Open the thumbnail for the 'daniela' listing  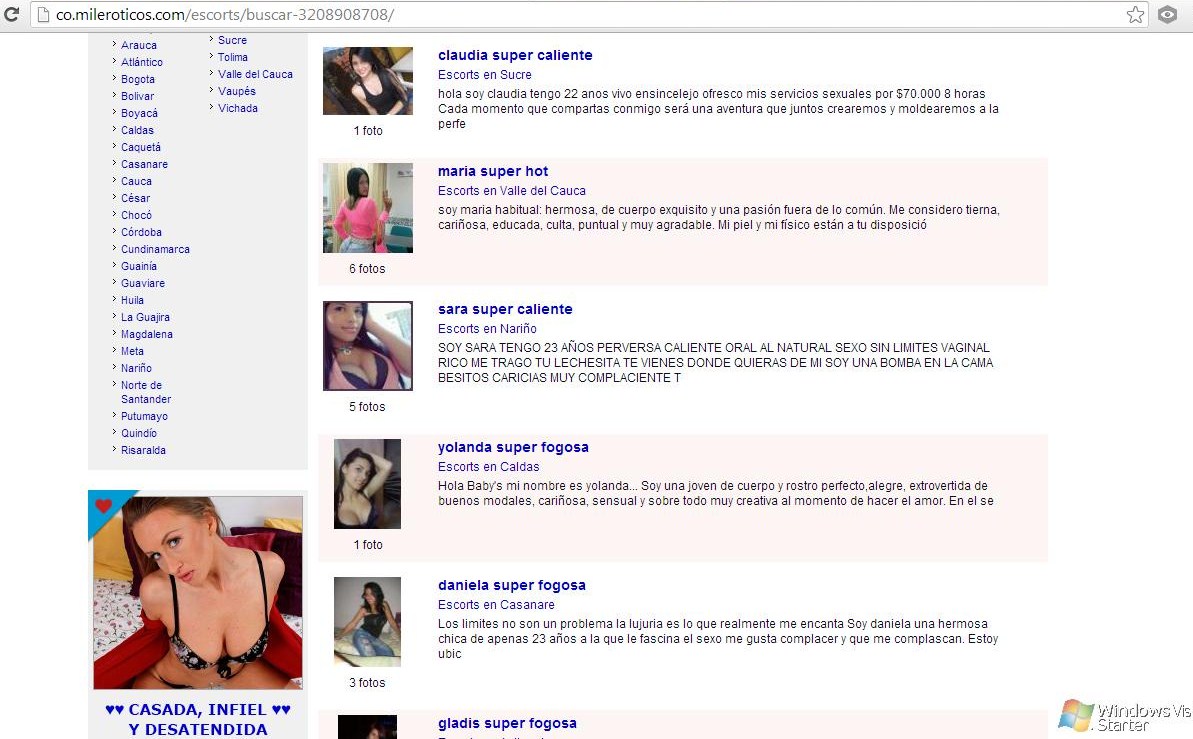[x=367, y=621]
